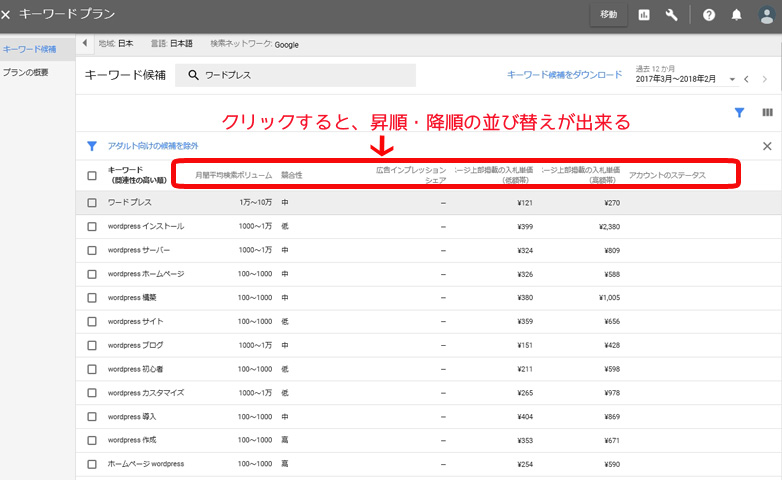Remove the filter bar with X
This screenshot has height=480, width=782.
(767, 146)
